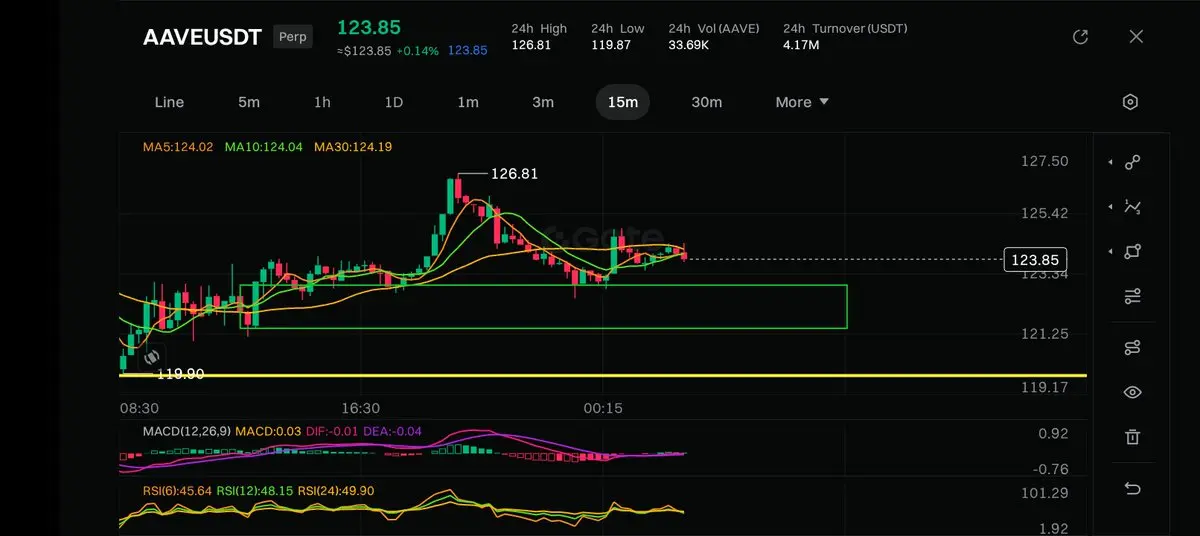
Task: Select the 15m timeframe
Action: coord(623,102)
